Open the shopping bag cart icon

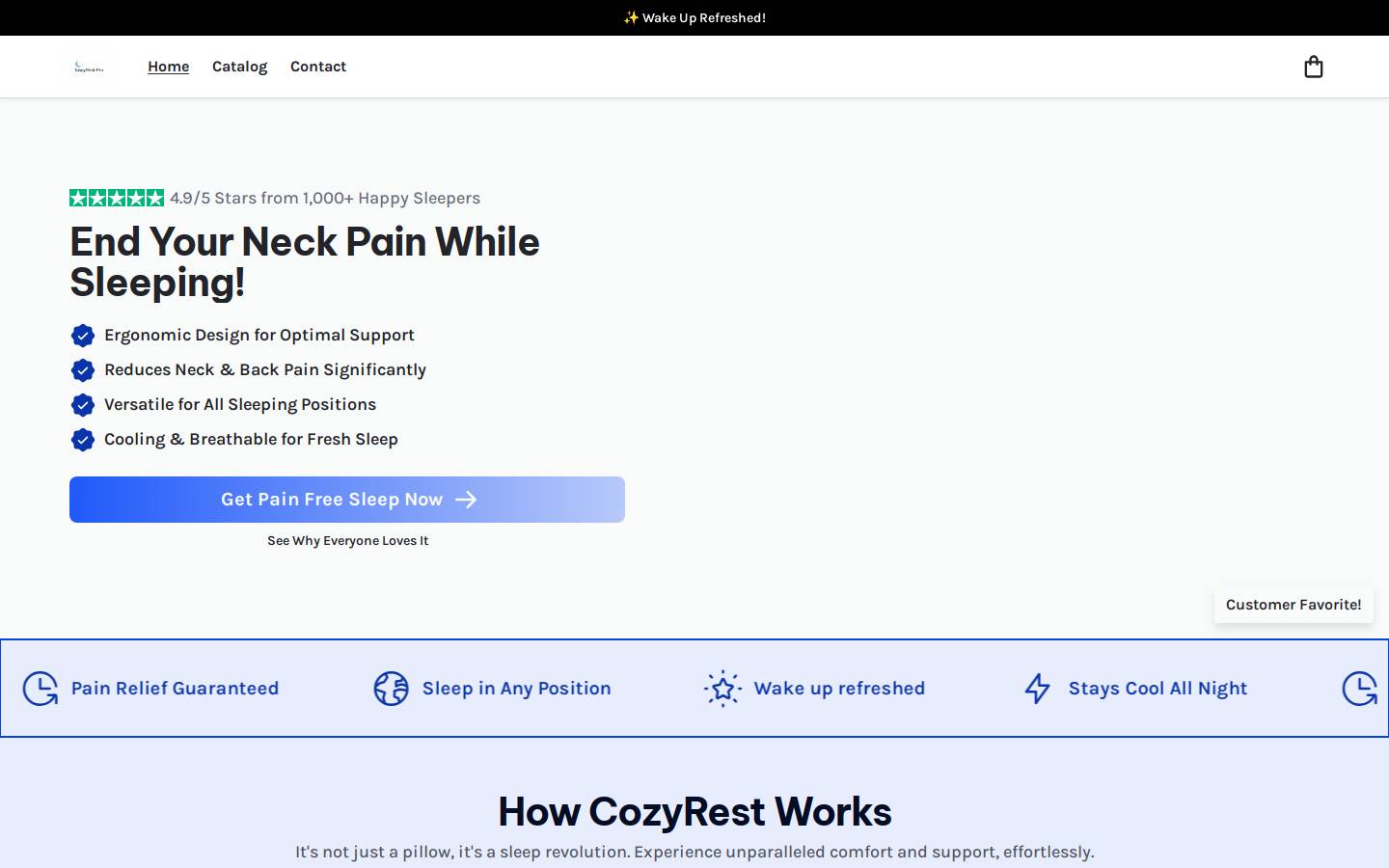coord(1313,67)
